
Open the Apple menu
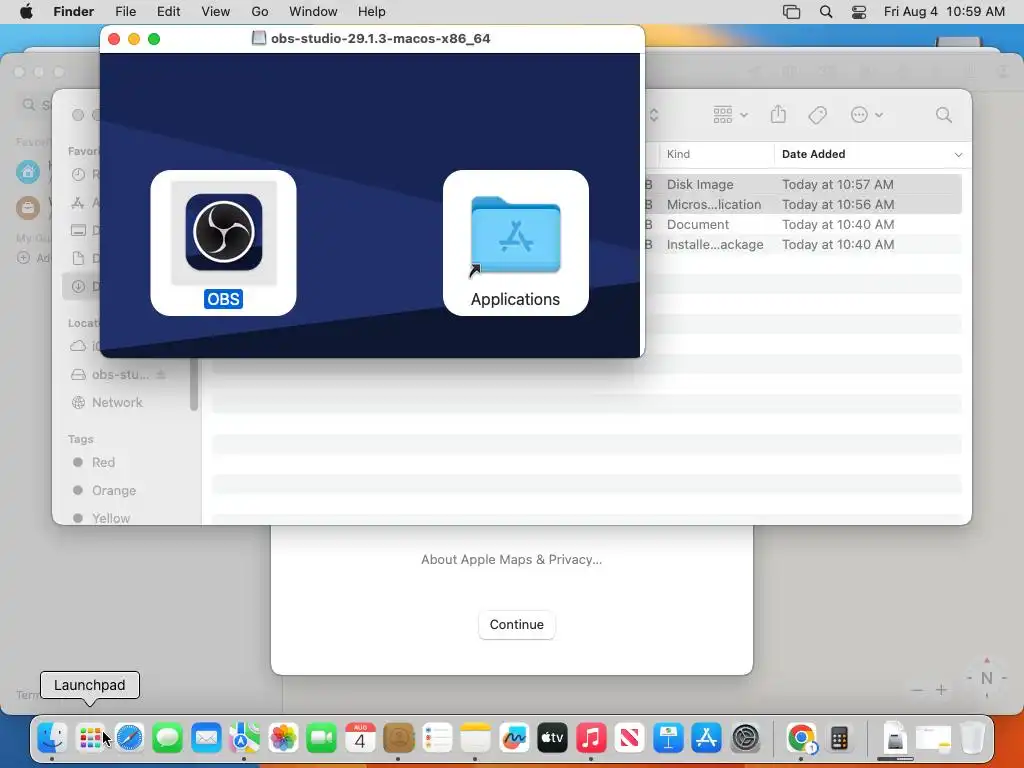[x=26, y=12]
